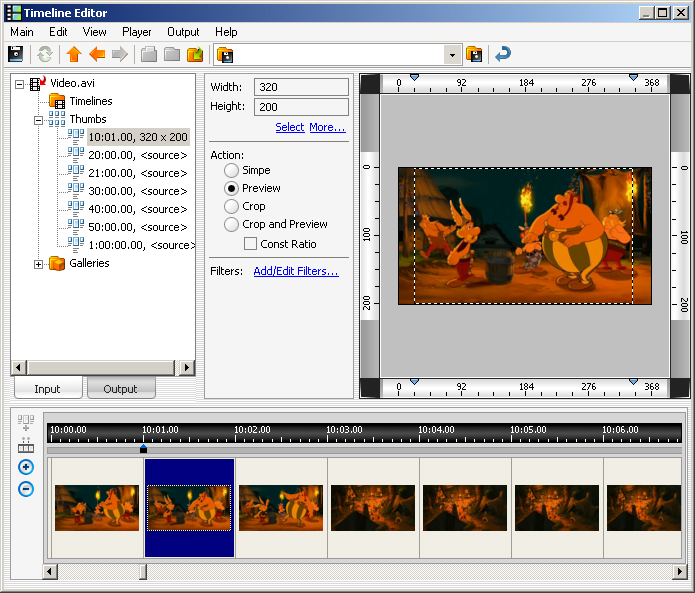This screenshot has height=593, width=695.
Task: Click the gray right arrow icon
Action: coord(120,54)
